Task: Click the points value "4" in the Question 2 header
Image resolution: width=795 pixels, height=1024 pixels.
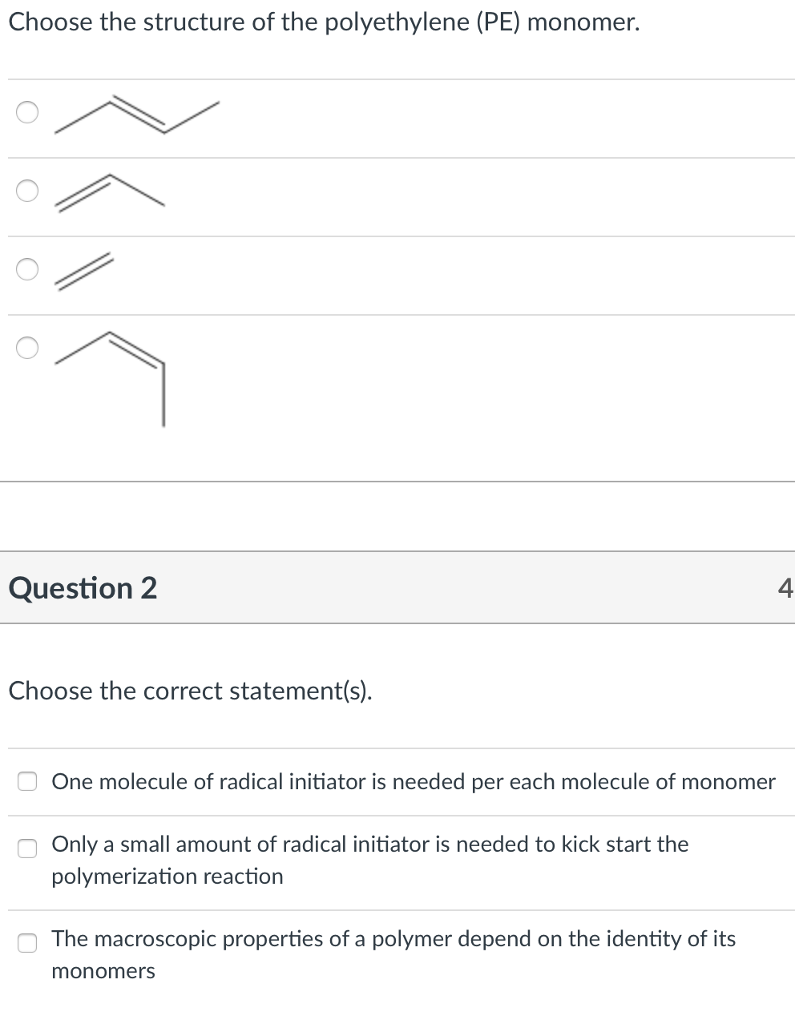Action: [x=785, y=588]
